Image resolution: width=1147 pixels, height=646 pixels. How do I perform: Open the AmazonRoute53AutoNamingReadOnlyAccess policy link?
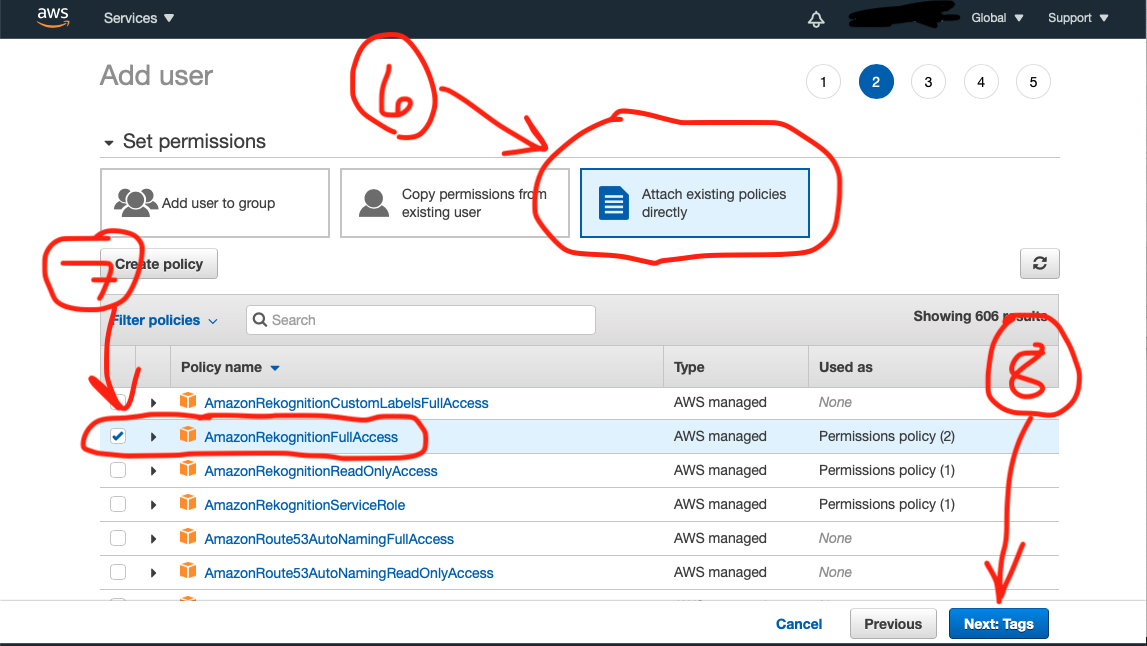(x=348, y=573)
